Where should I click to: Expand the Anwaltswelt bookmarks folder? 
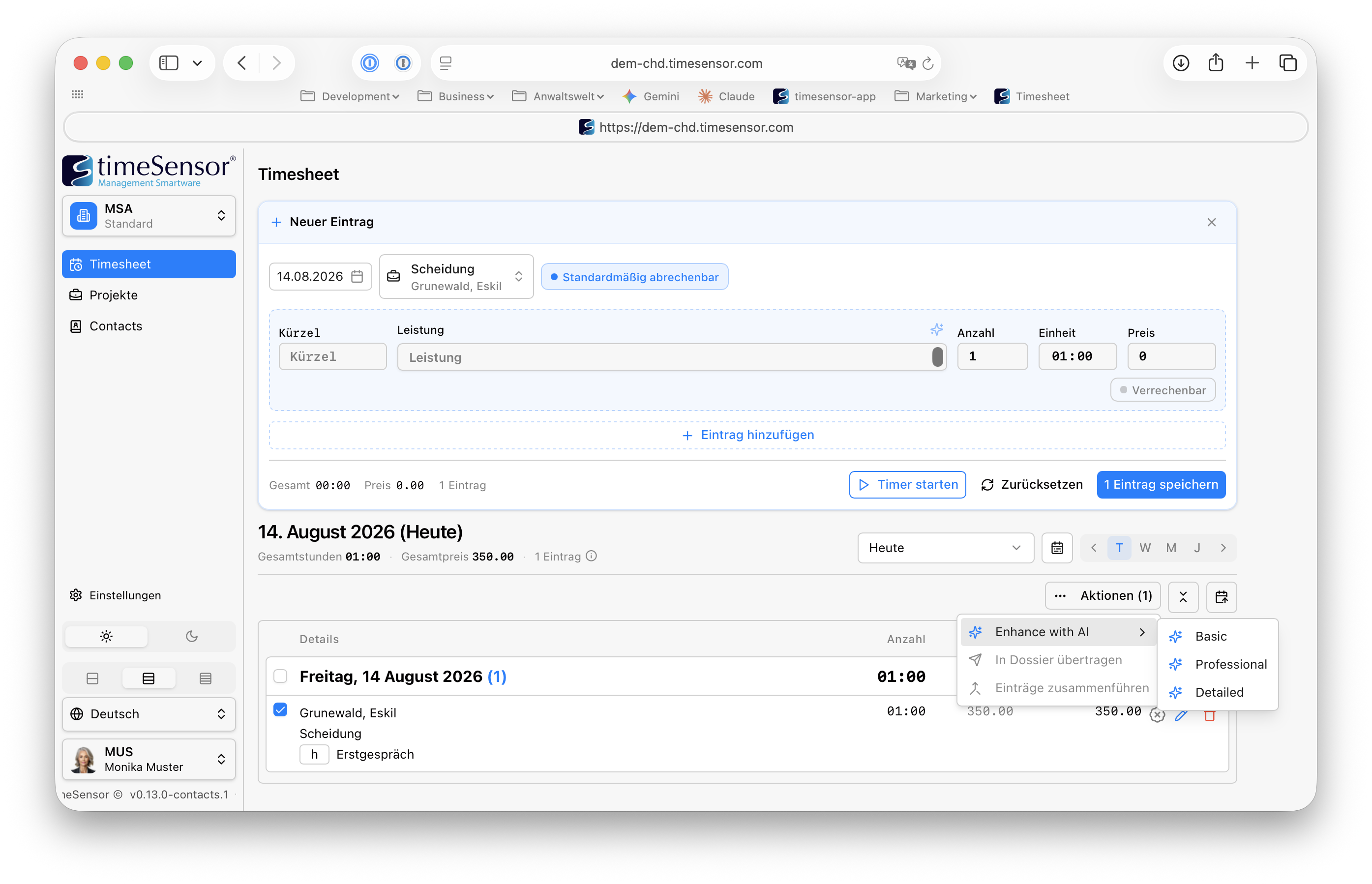558,96
